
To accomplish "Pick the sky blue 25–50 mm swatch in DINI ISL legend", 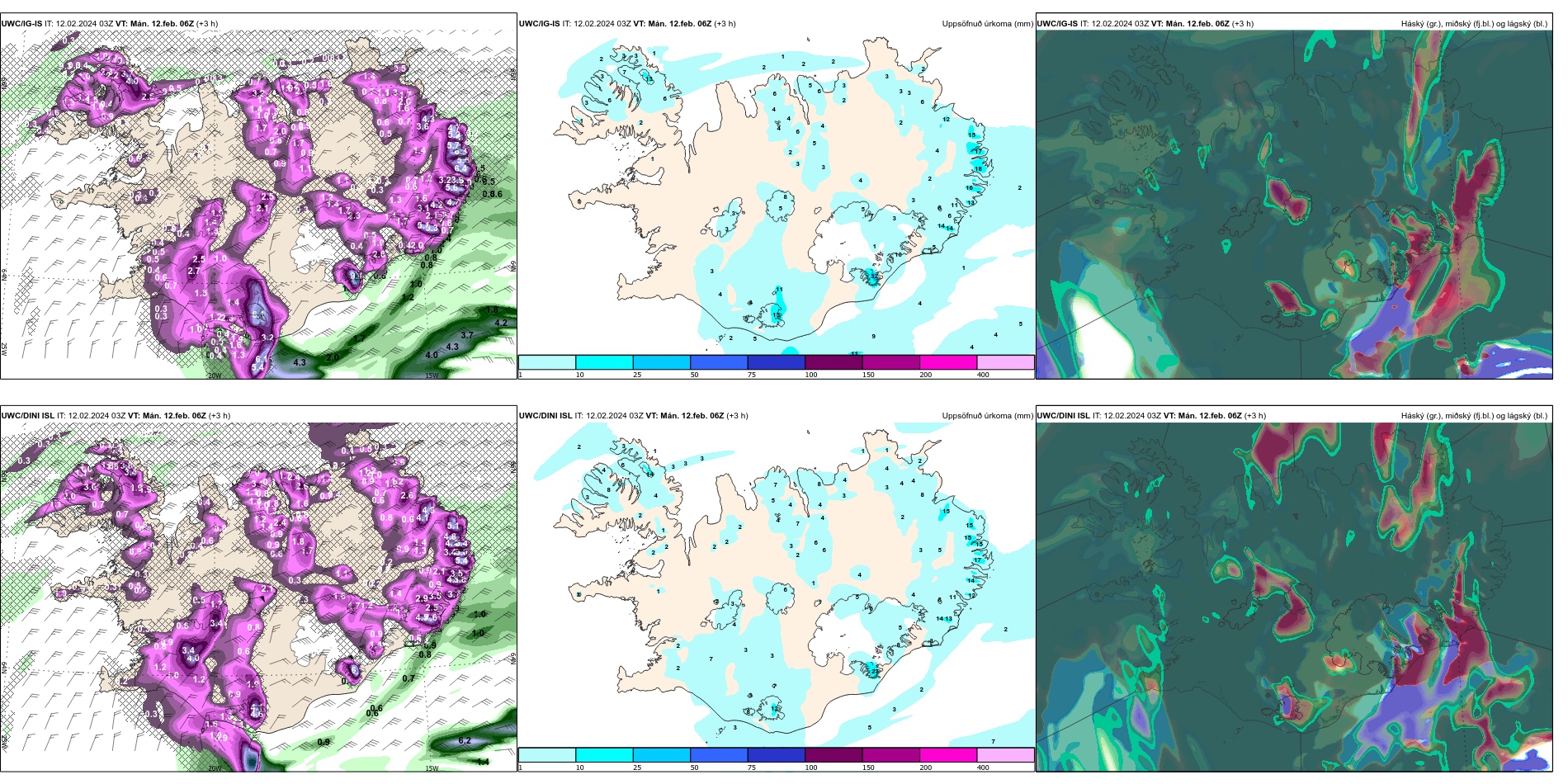I will (x=662, y=755).
